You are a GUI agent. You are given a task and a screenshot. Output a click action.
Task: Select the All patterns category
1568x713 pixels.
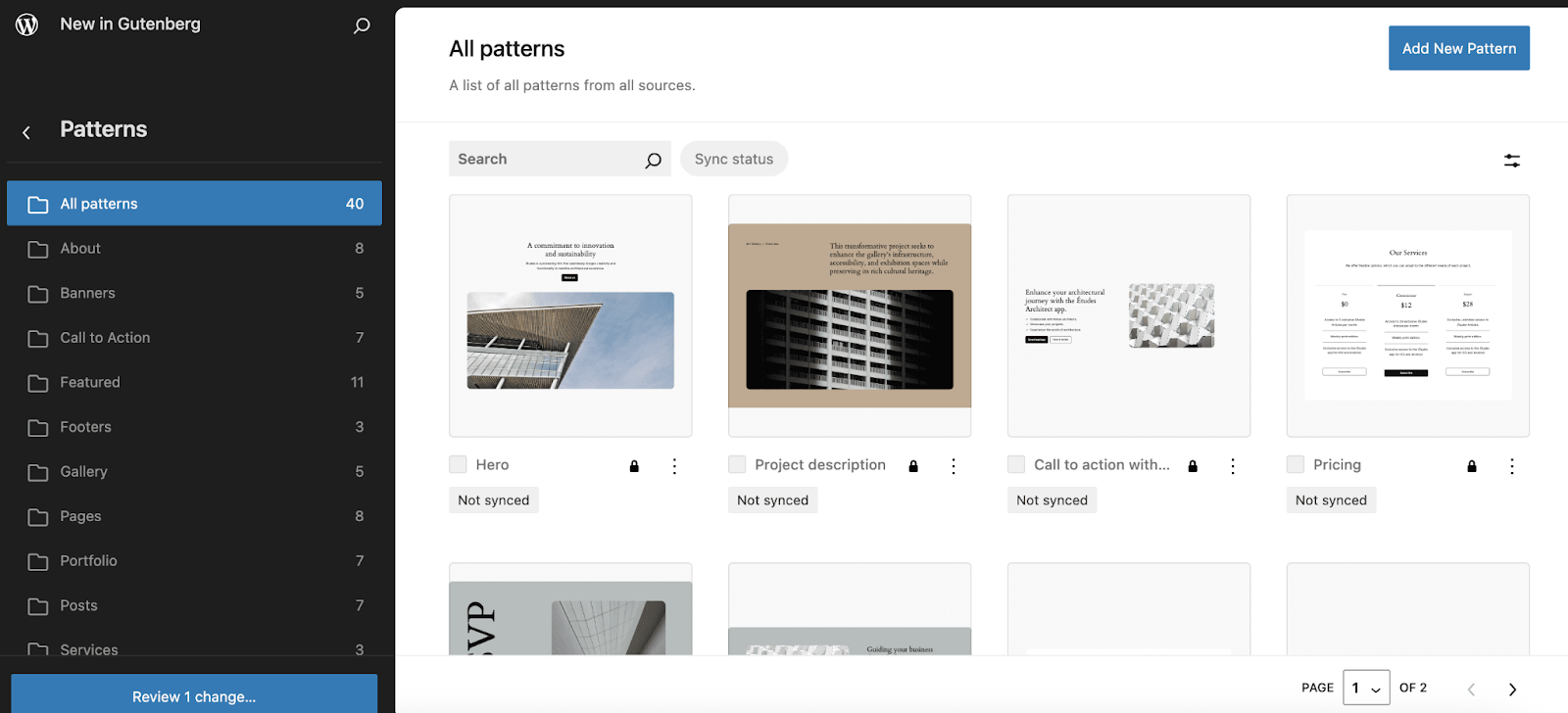click(x=194, y=204)
